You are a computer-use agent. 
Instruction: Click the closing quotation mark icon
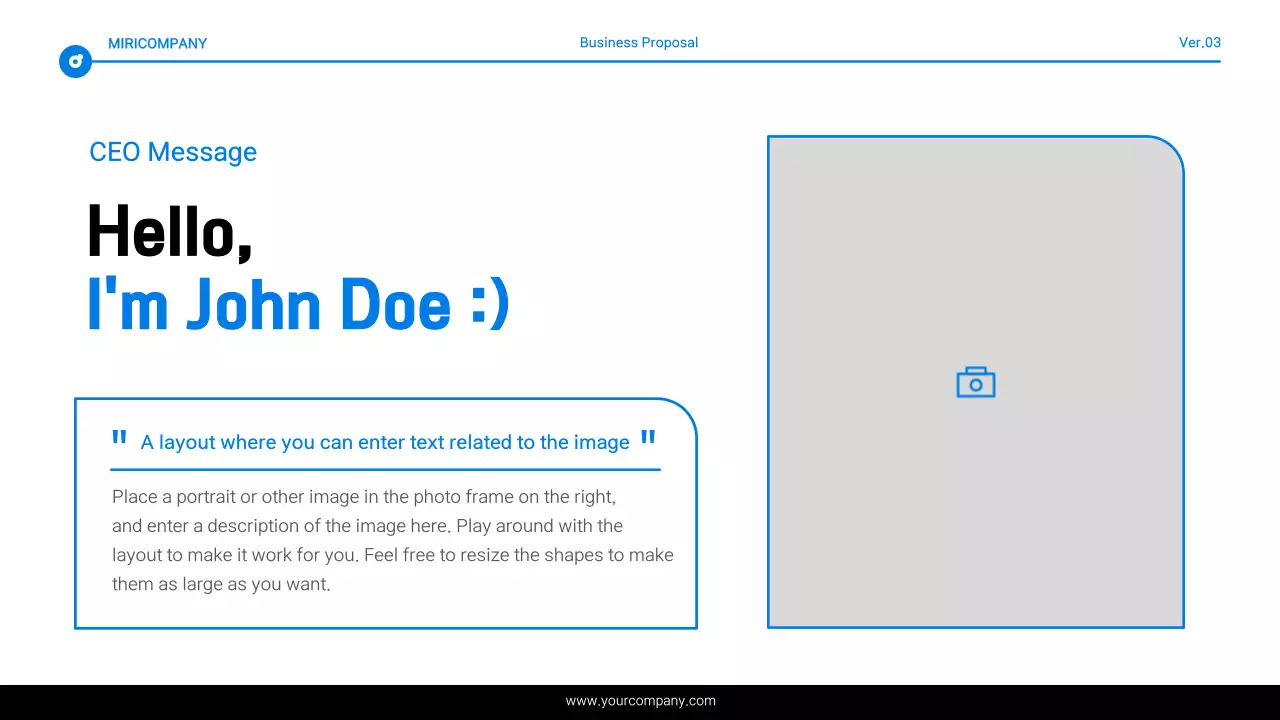point(647,436)
